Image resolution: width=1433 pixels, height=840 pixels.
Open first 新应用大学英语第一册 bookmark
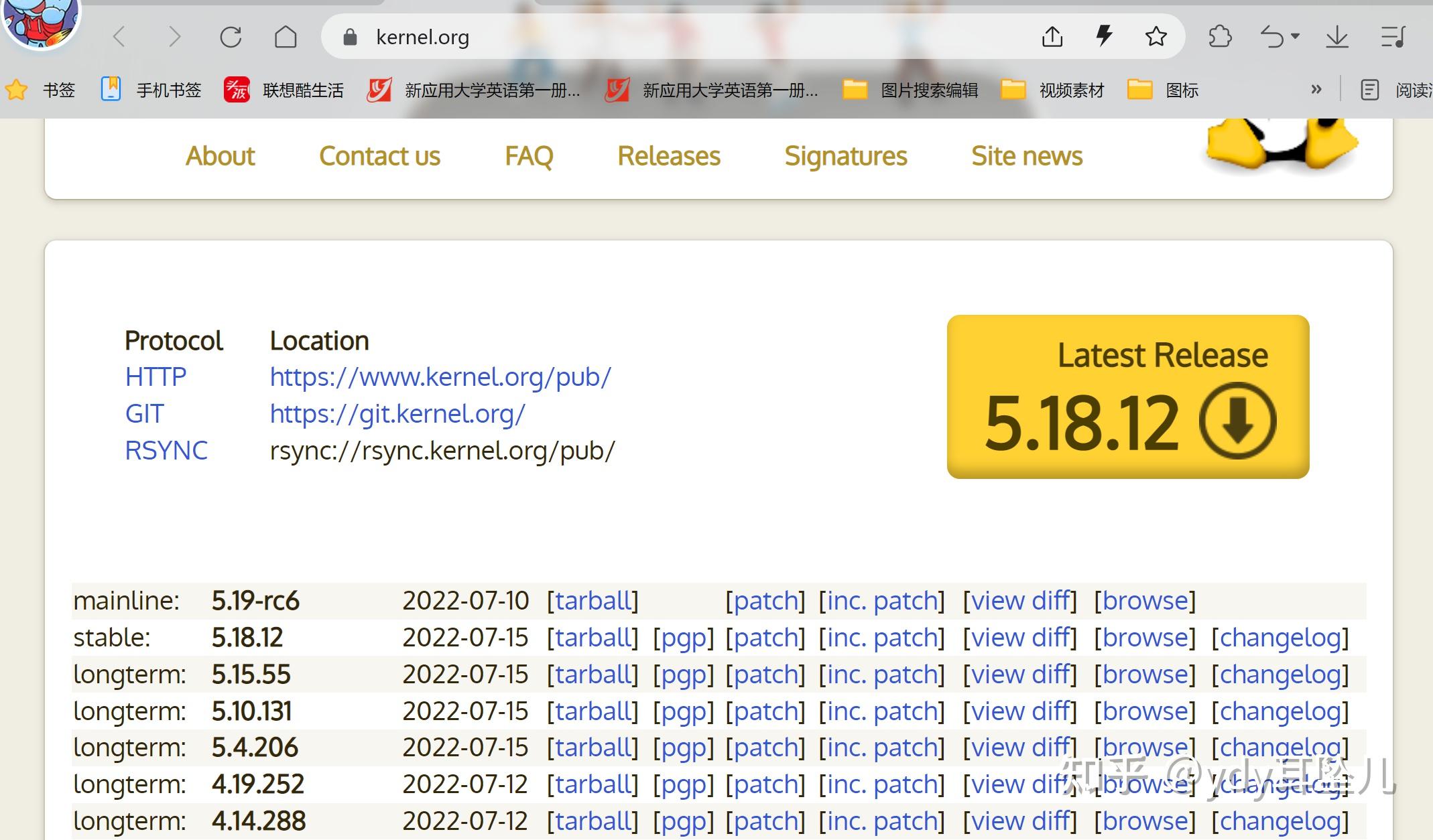pyautogui.click(x=473, y=90)
